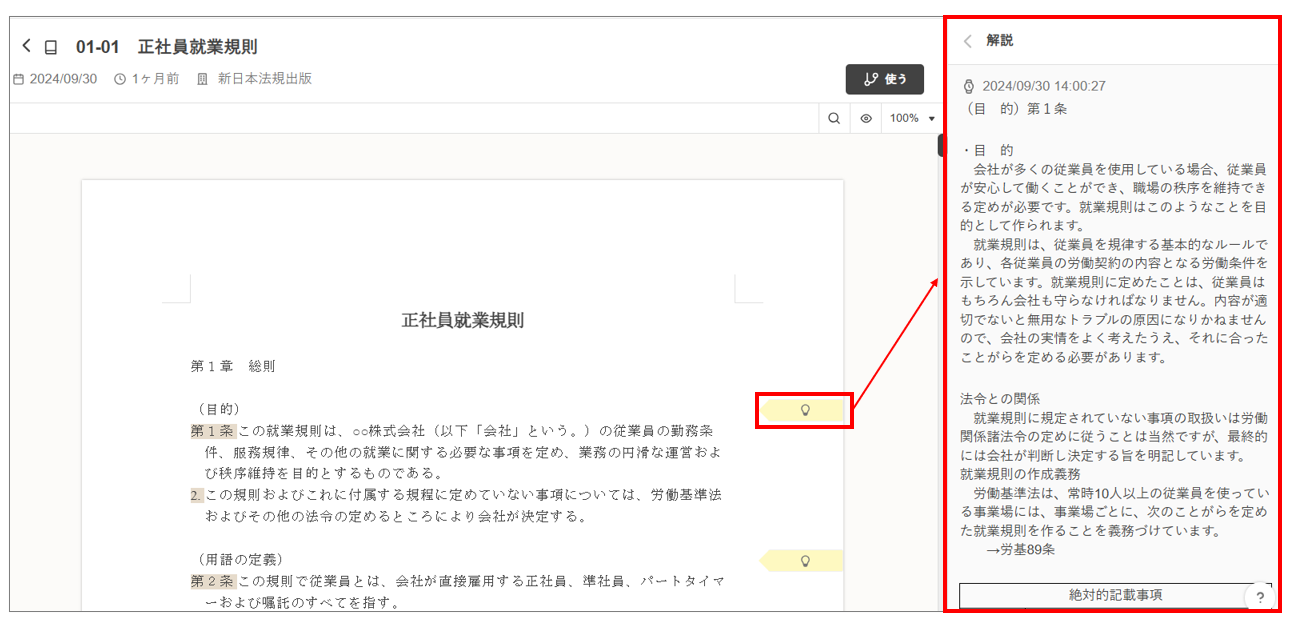
Task: Click the building icon beside 新日本法規出版
Action: (x=202, y=79)
